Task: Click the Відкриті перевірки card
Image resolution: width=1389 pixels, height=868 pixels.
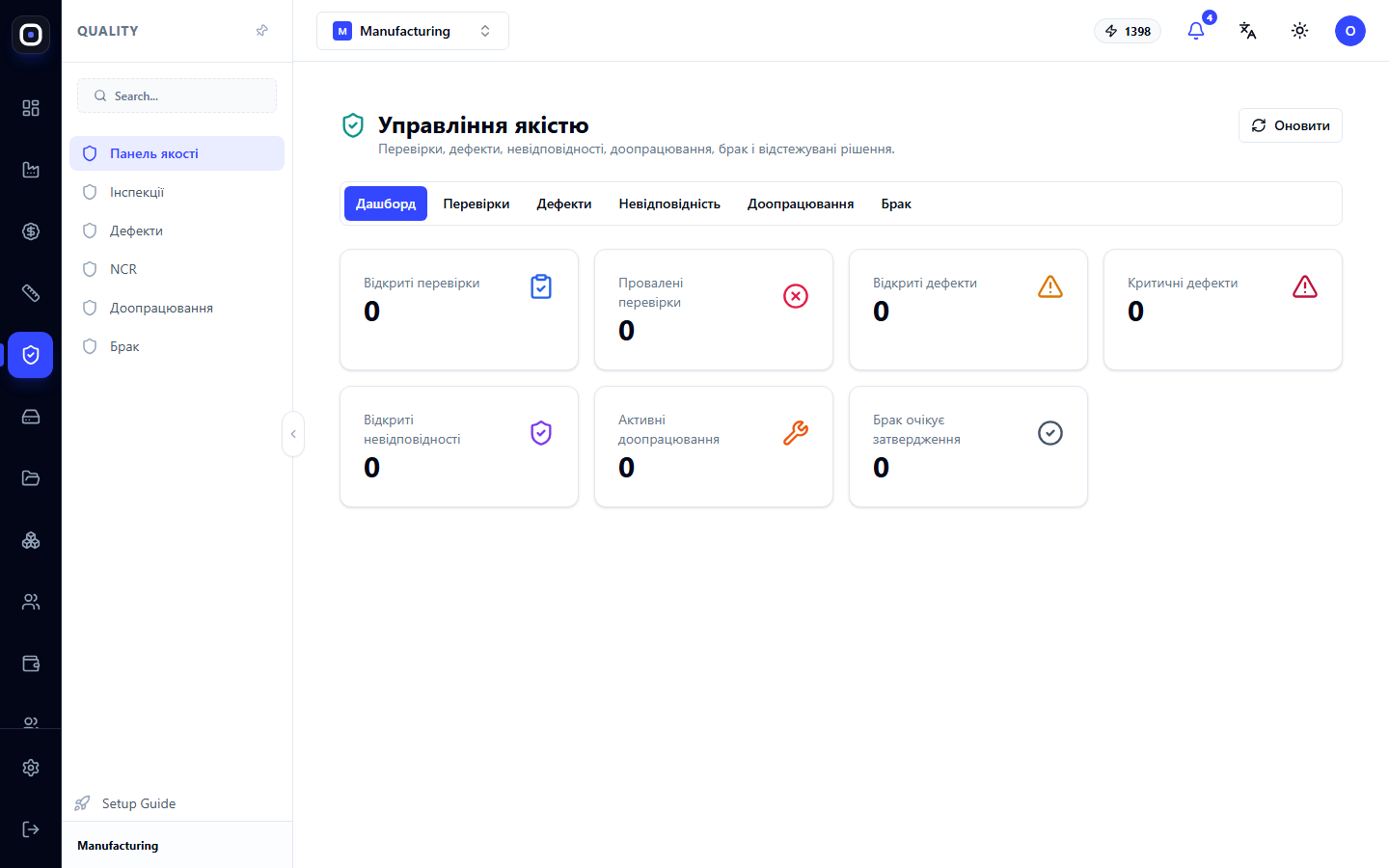Action: 459,310
